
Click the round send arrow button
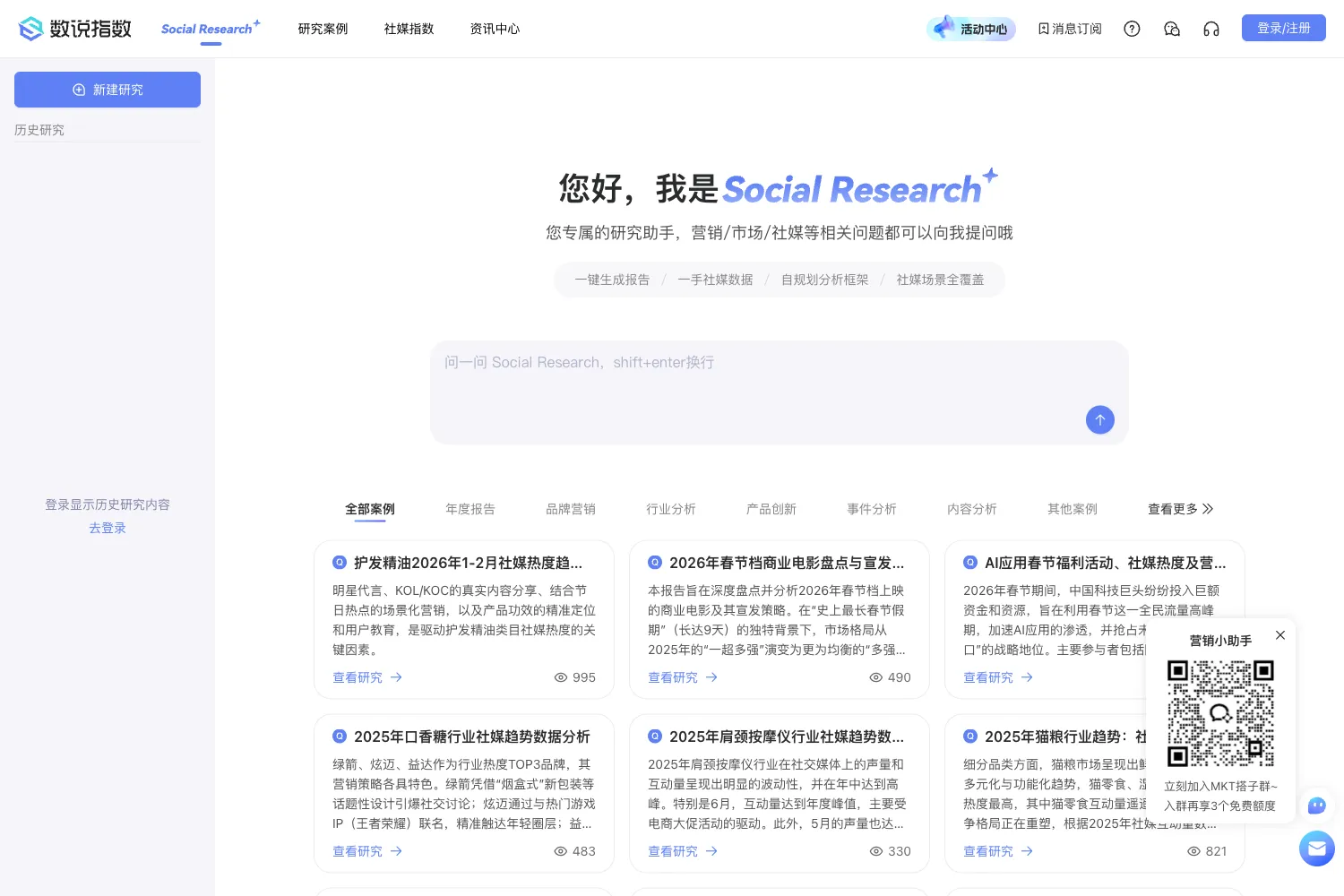[1100, 419]
